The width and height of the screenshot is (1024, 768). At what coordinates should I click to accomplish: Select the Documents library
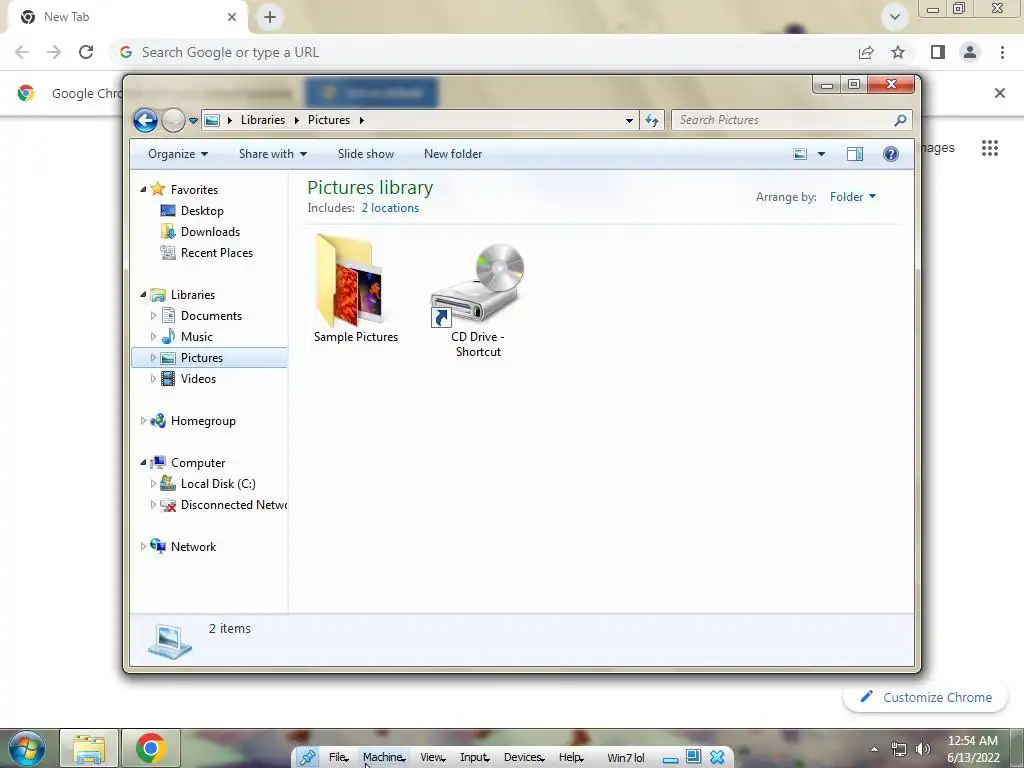(x=211, y=316)
